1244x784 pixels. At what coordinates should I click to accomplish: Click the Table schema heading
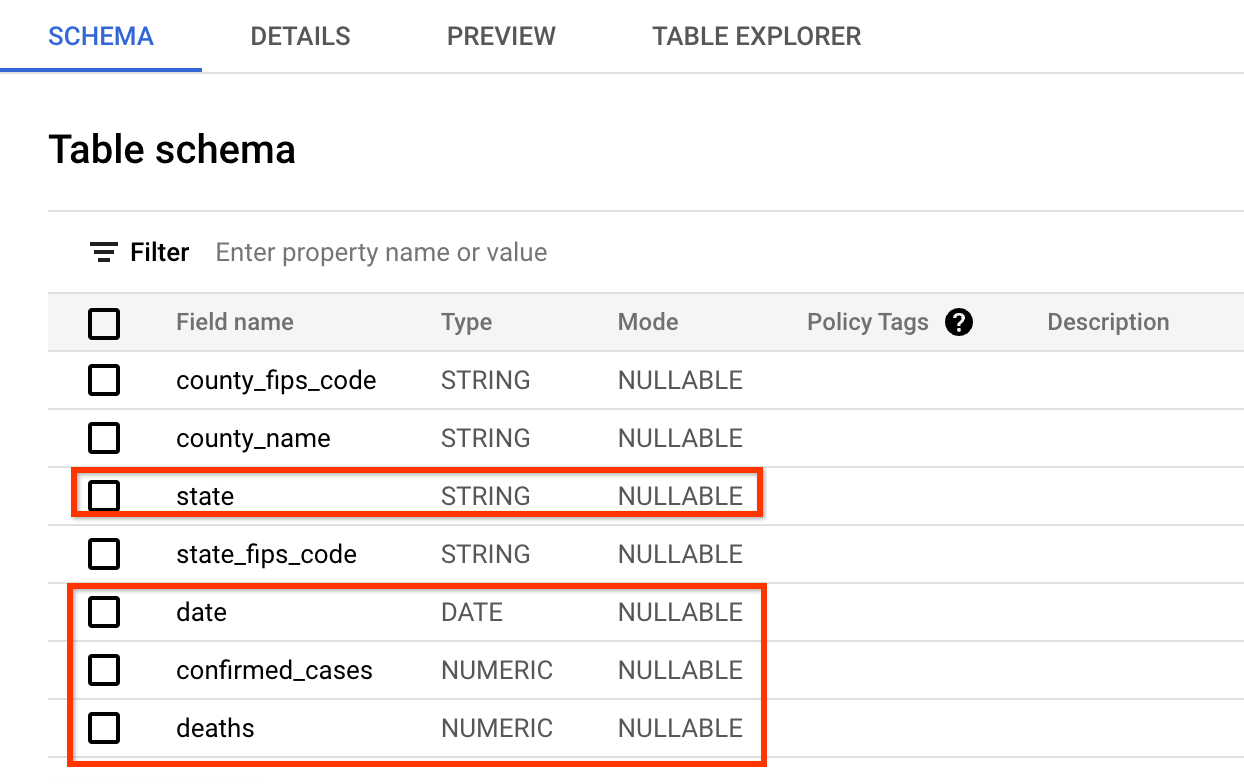point(172,148)
